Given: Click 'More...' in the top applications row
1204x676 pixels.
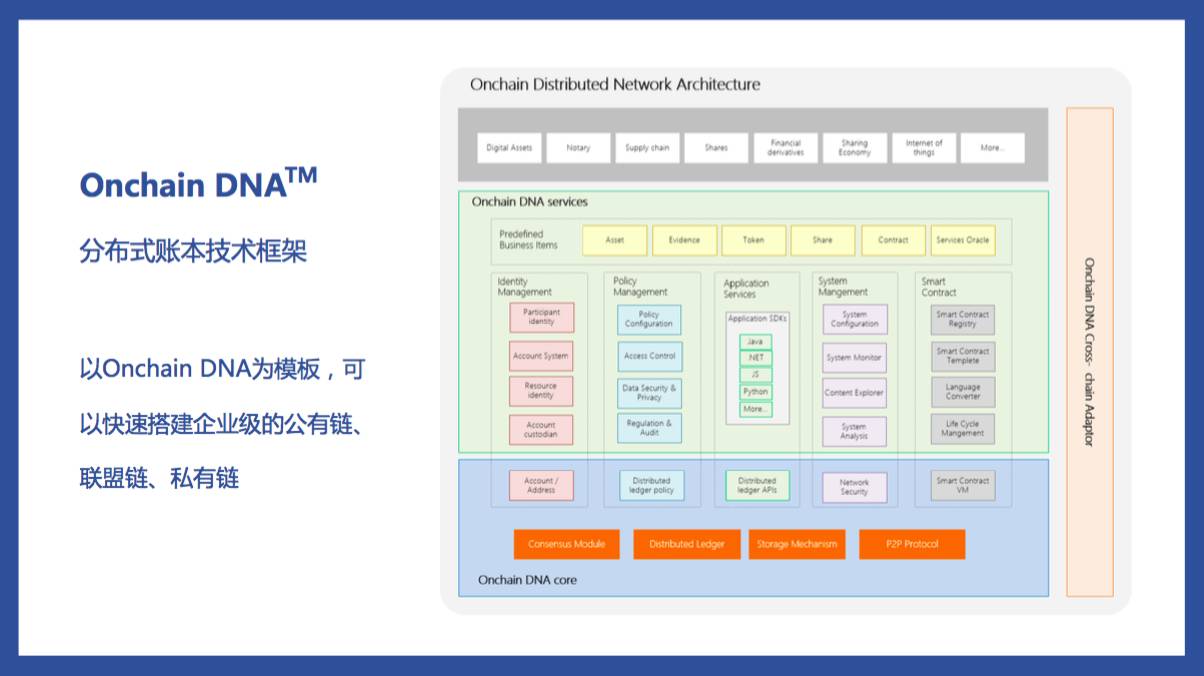Looking at the screenshot, I should click(993, 148).
